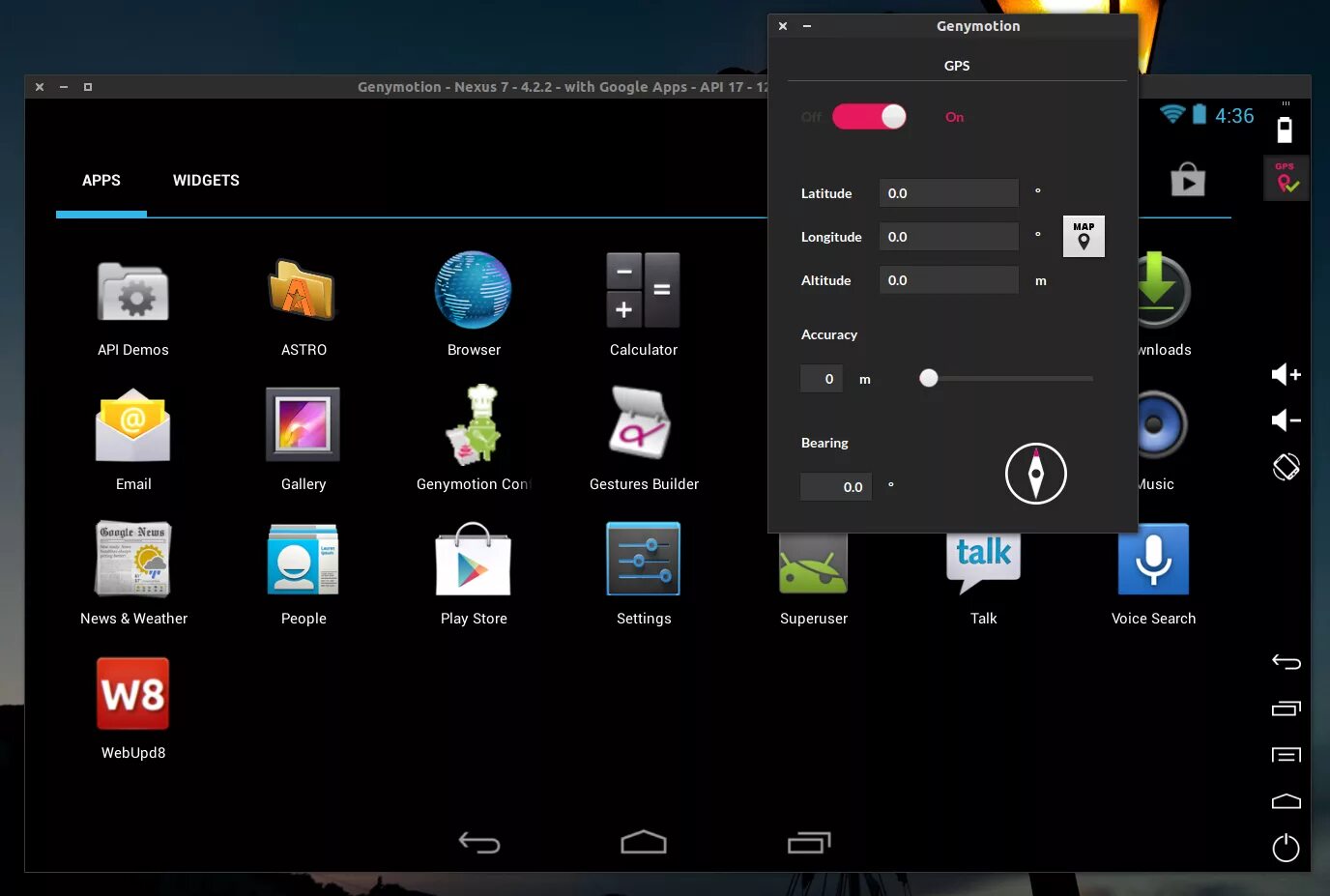The width and height of the screenshot is (1330, 896).
Task: Open Play Store shortcut in app drawer header
Action: point(1188,180)
